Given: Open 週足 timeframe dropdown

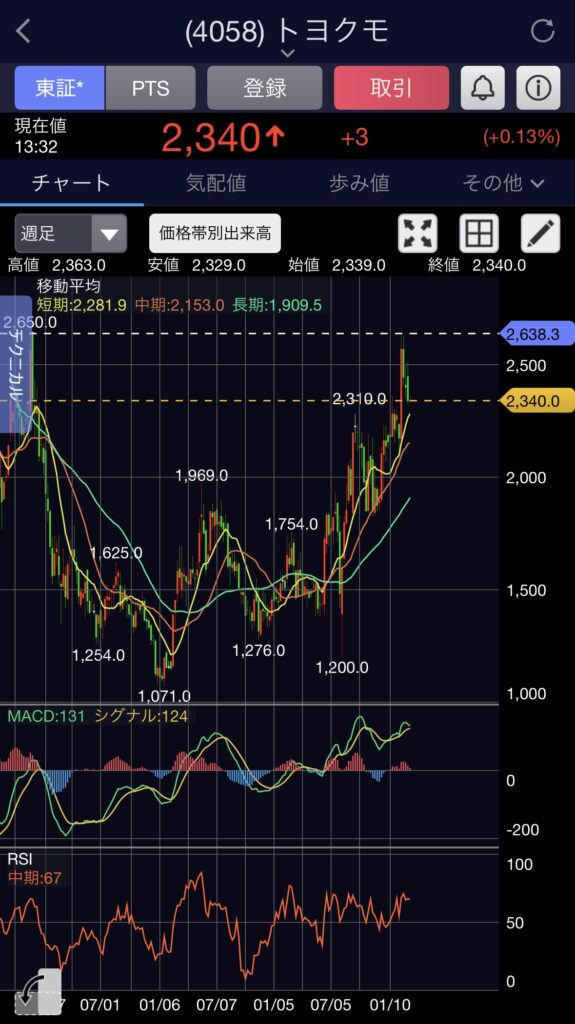Looking at the screenshot, I should point(71,233).
